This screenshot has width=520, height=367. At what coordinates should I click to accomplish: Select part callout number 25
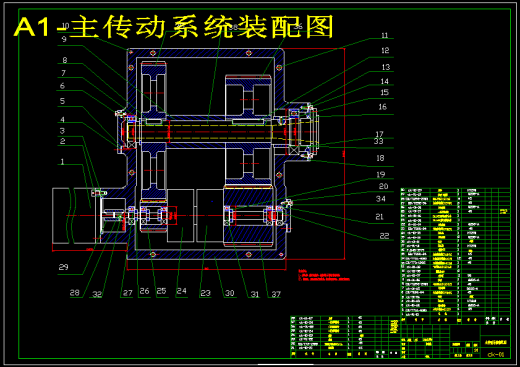(x=161, y=291)
